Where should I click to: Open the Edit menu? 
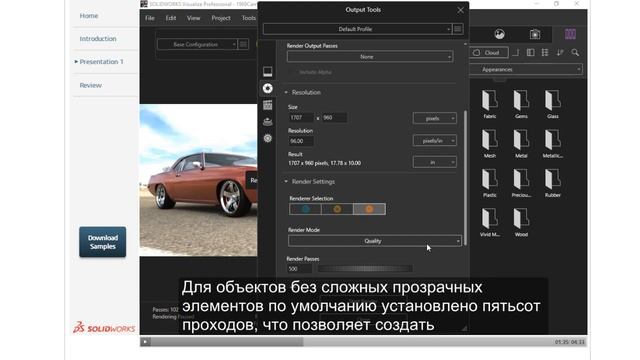tap(171, 18)
